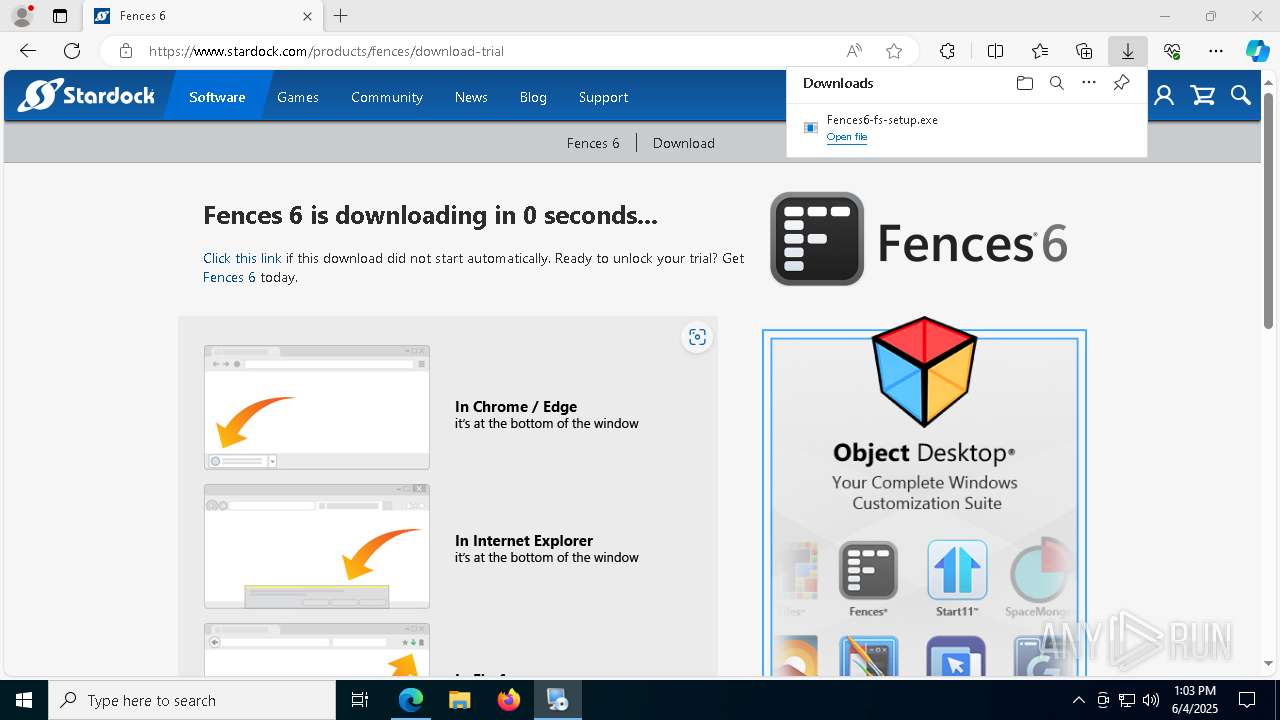Click the visual search icon on image
The height and width of the screenshot is (720, 1280).
697,337
